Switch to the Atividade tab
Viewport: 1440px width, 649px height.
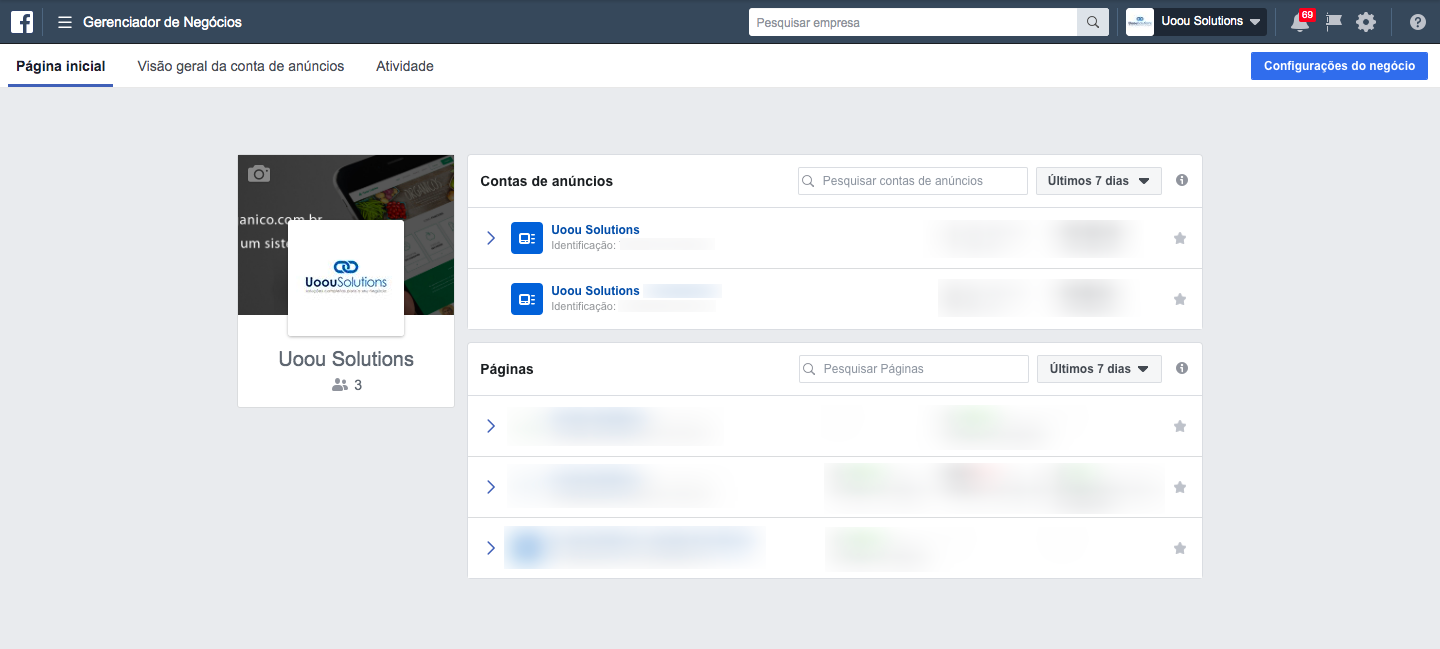point(405,66)
